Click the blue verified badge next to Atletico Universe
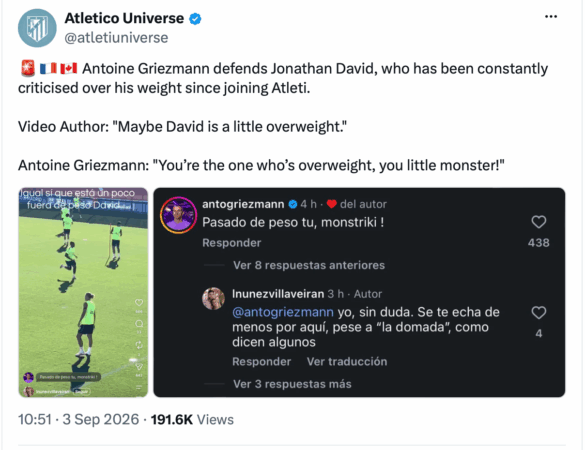Image resolution: width=585 pixels, height=450 pixels. coord(195,19)
